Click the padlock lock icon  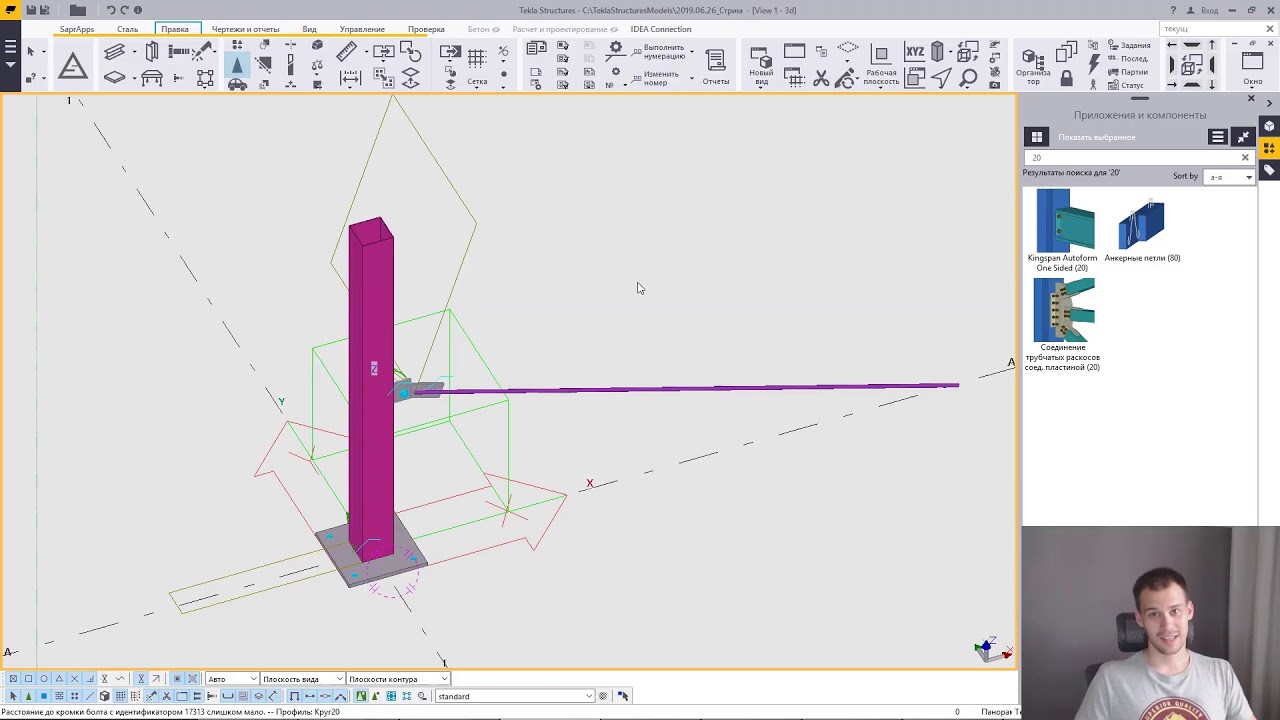[1066, 78]
